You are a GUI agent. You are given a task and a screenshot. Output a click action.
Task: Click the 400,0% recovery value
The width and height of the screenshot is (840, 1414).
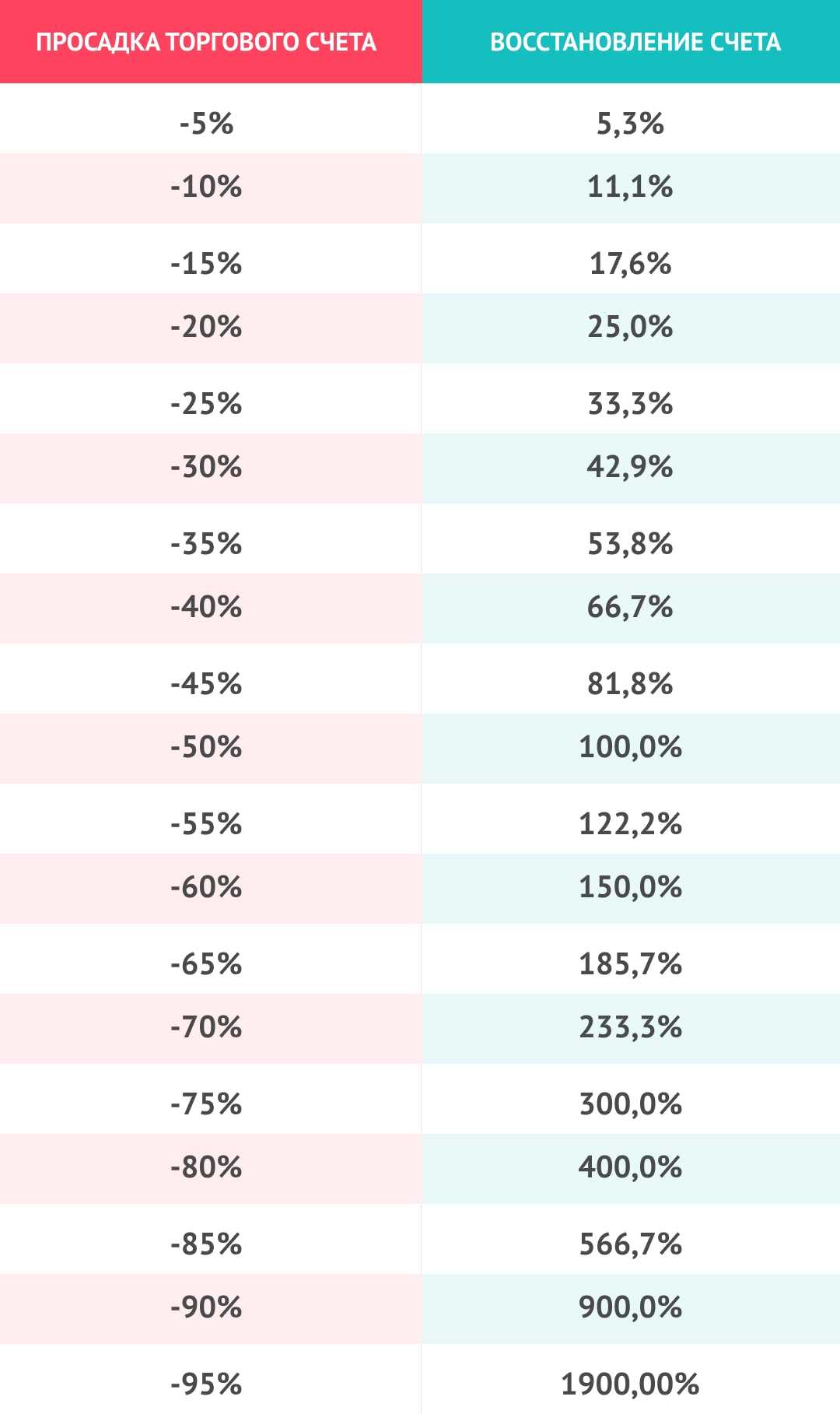(630, 1167)
